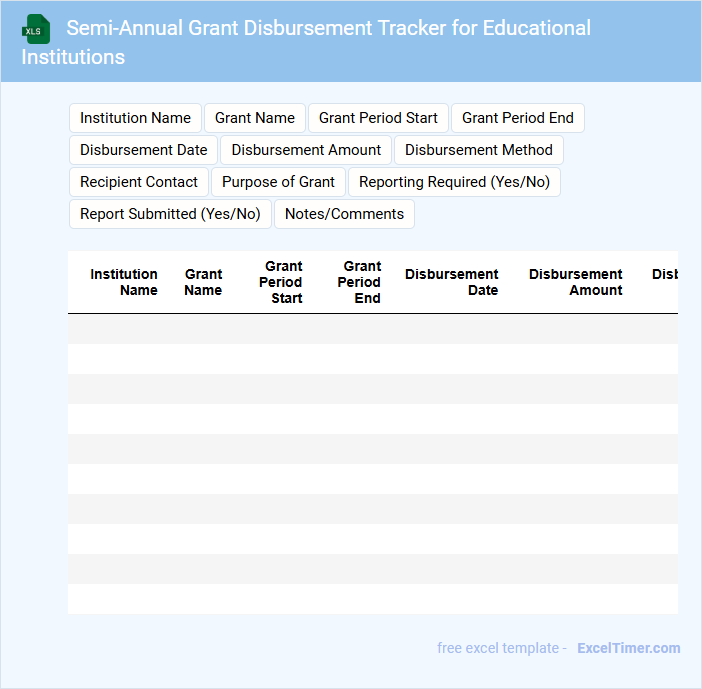The width and height of the screenshot is (702, 689).
Task: Select the Notes/Comments tag
Action: (x=344, y=214)
